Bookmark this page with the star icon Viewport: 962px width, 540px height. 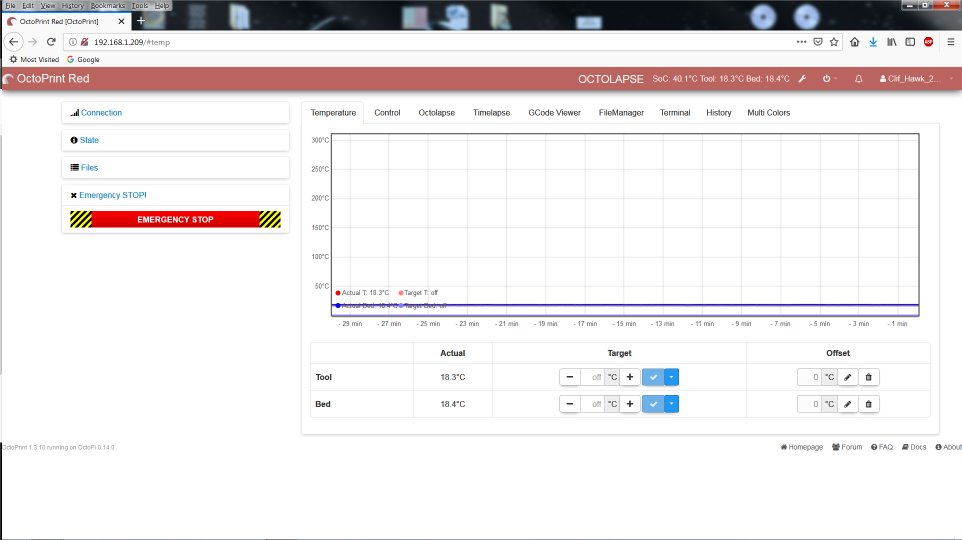[833, 42]
